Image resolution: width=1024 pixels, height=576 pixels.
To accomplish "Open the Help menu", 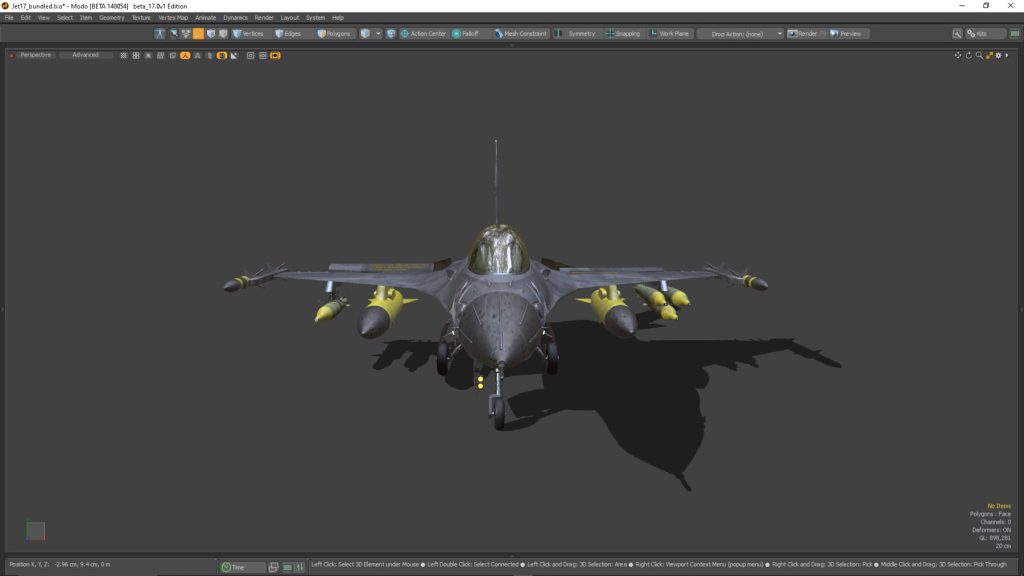I will (x=338, y=18).
